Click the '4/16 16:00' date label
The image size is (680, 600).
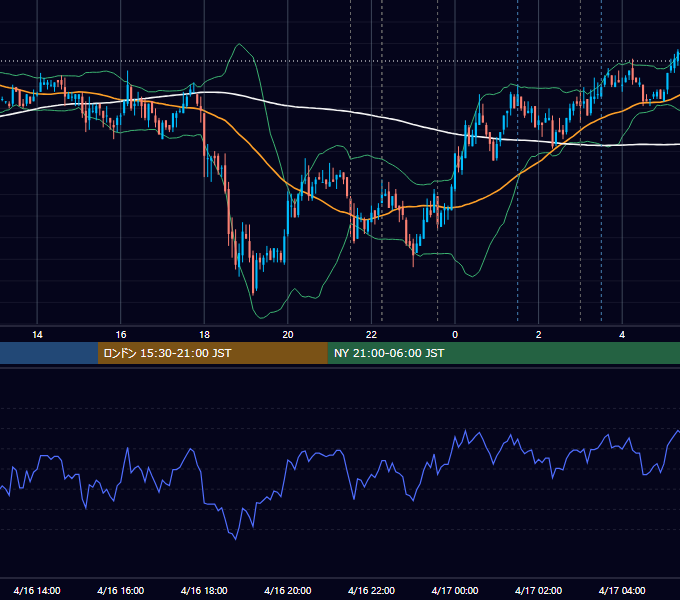tap(121, 590)
